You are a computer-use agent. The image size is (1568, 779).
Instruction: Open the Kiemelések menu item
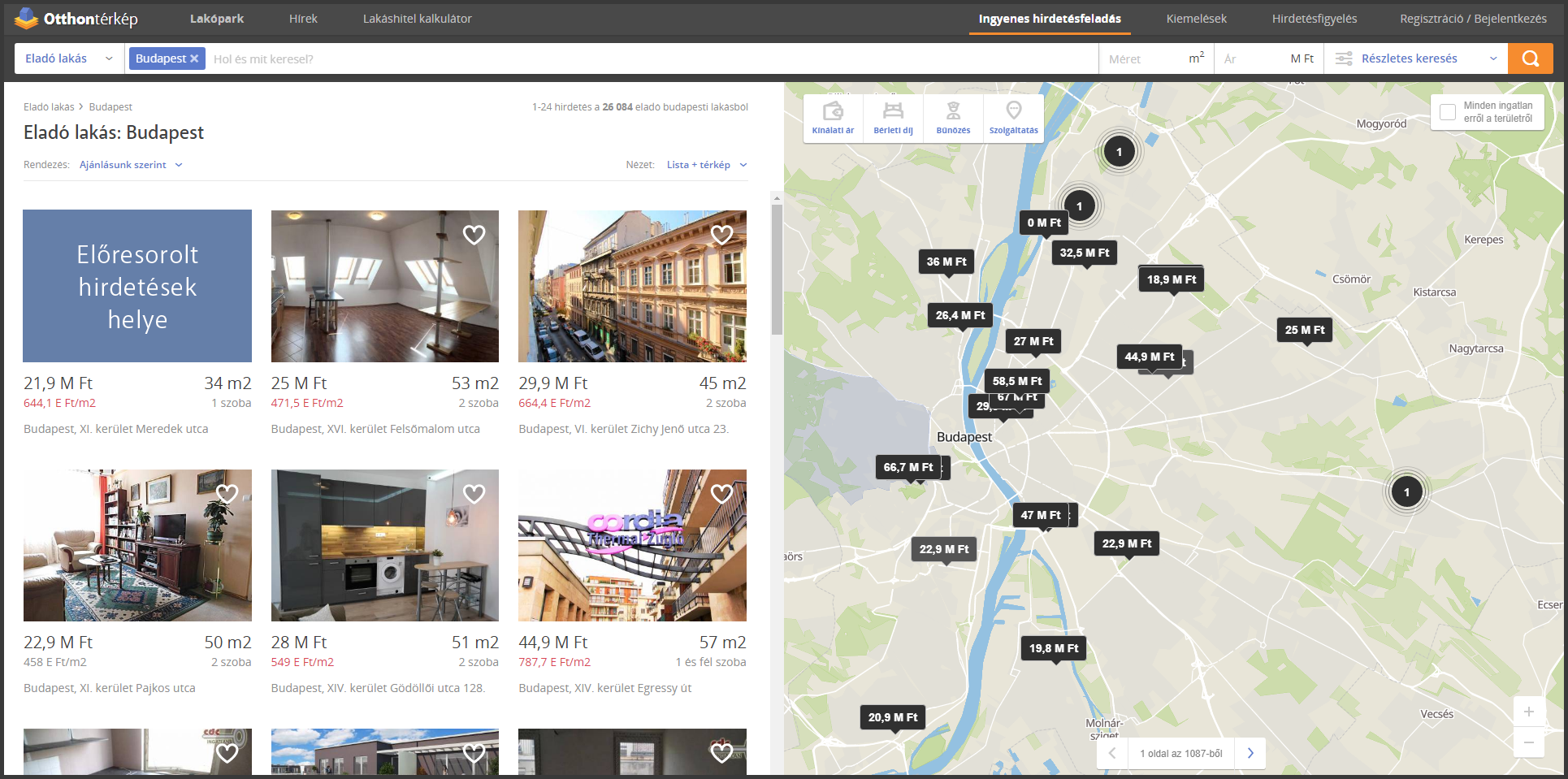click(1197, 19)
